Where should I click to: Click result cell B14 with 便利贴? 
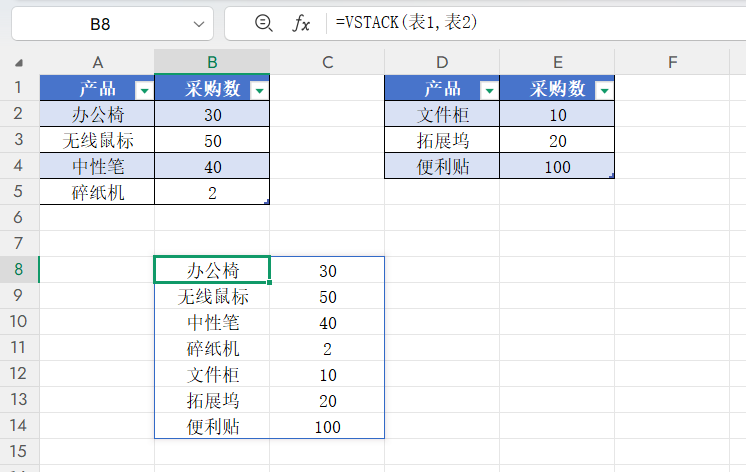point(212,426)
